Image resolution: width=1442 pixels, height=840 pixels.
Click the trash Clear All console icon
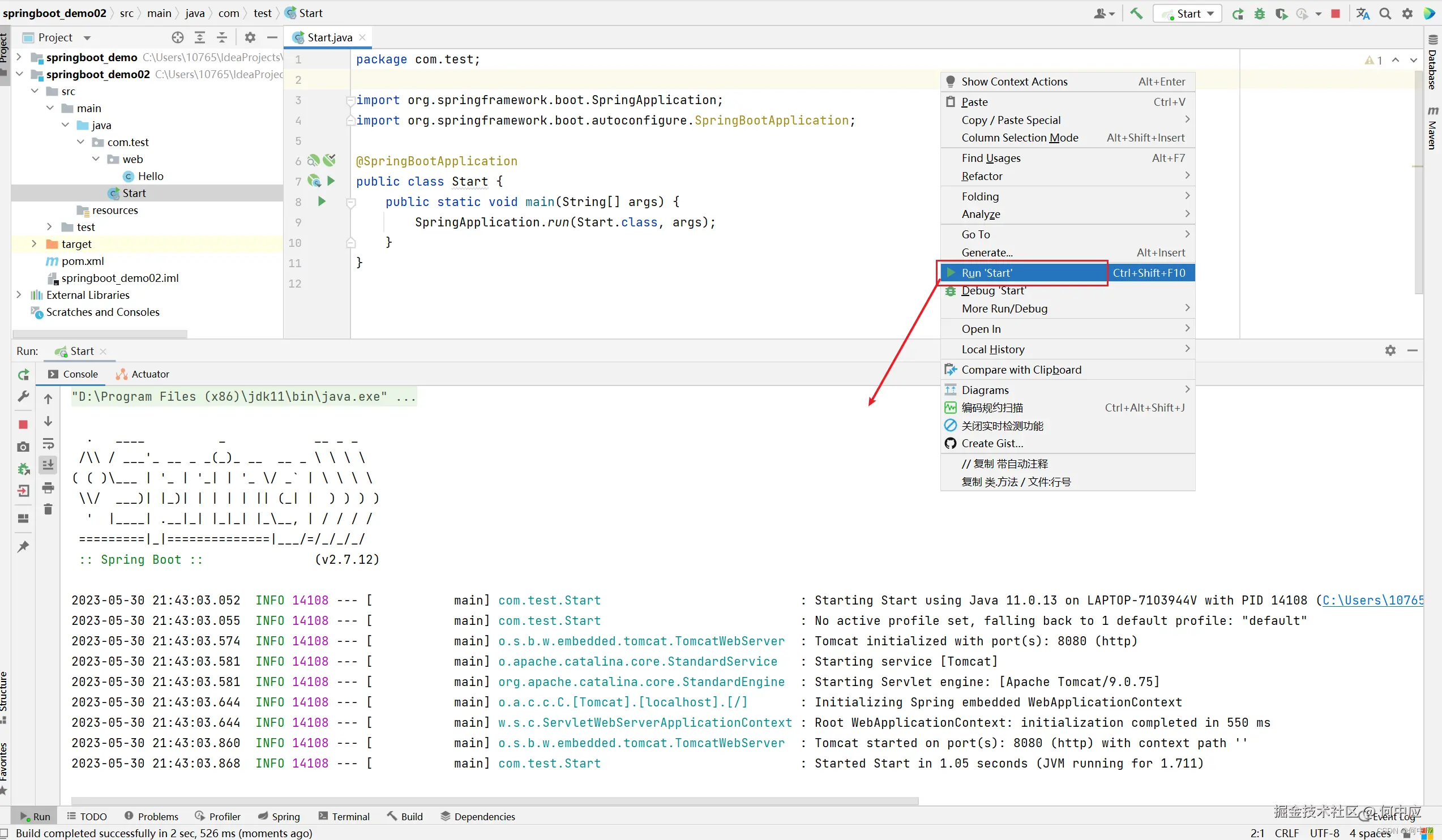pyautogui.click(x=48, y=509)
